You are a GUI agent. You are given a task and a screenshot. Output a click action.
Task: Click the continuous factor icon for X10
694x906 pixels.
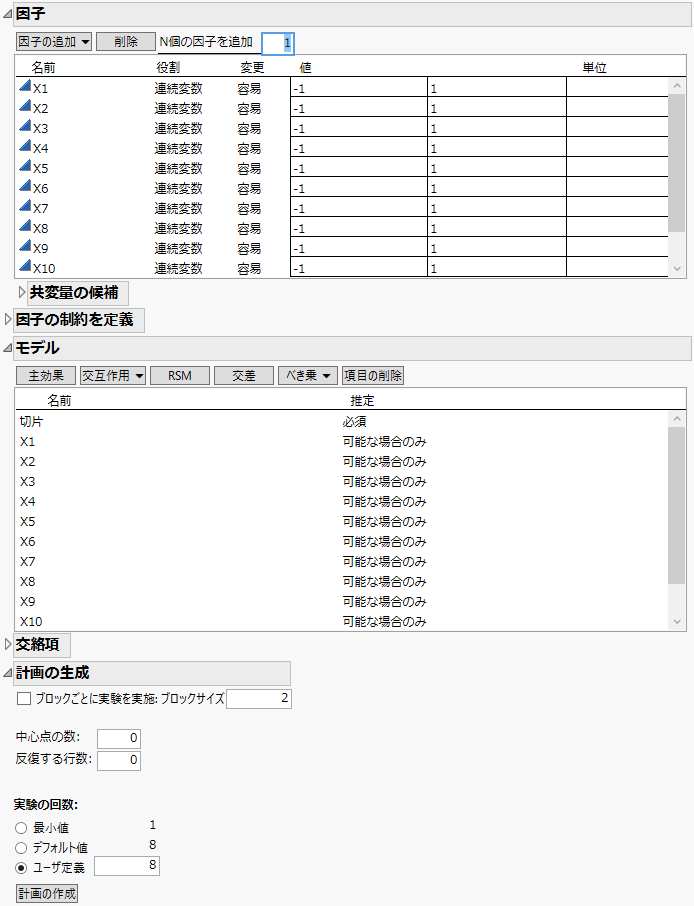point(25,266)
